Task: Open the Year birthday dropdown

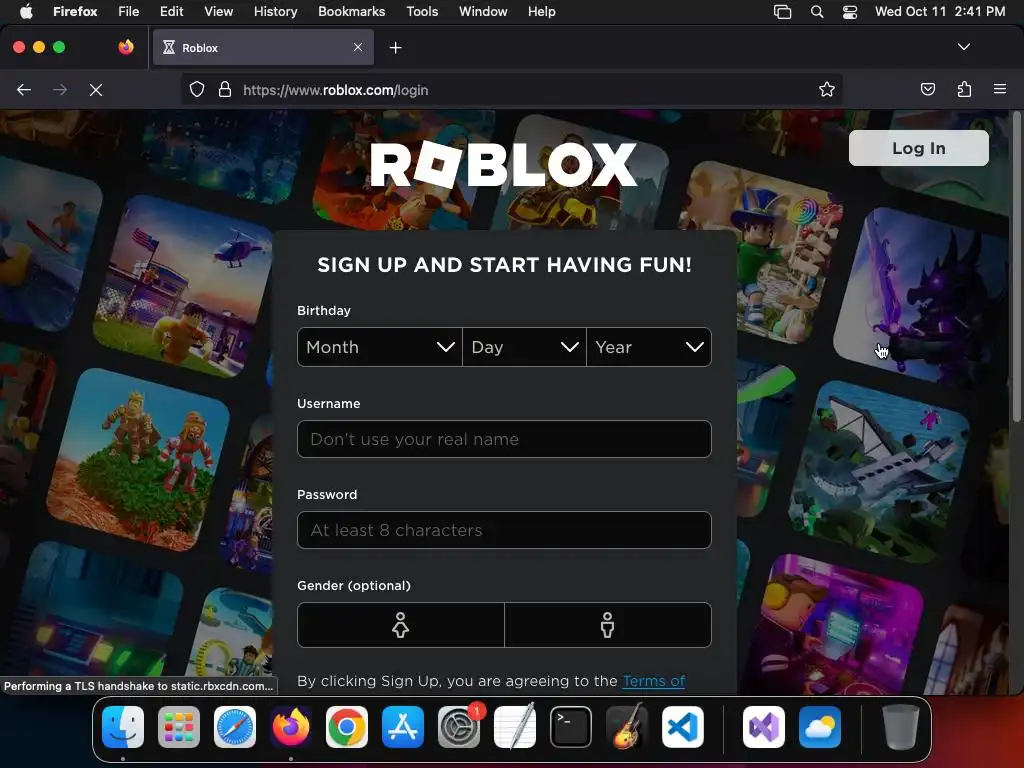Action: point(649,347)
